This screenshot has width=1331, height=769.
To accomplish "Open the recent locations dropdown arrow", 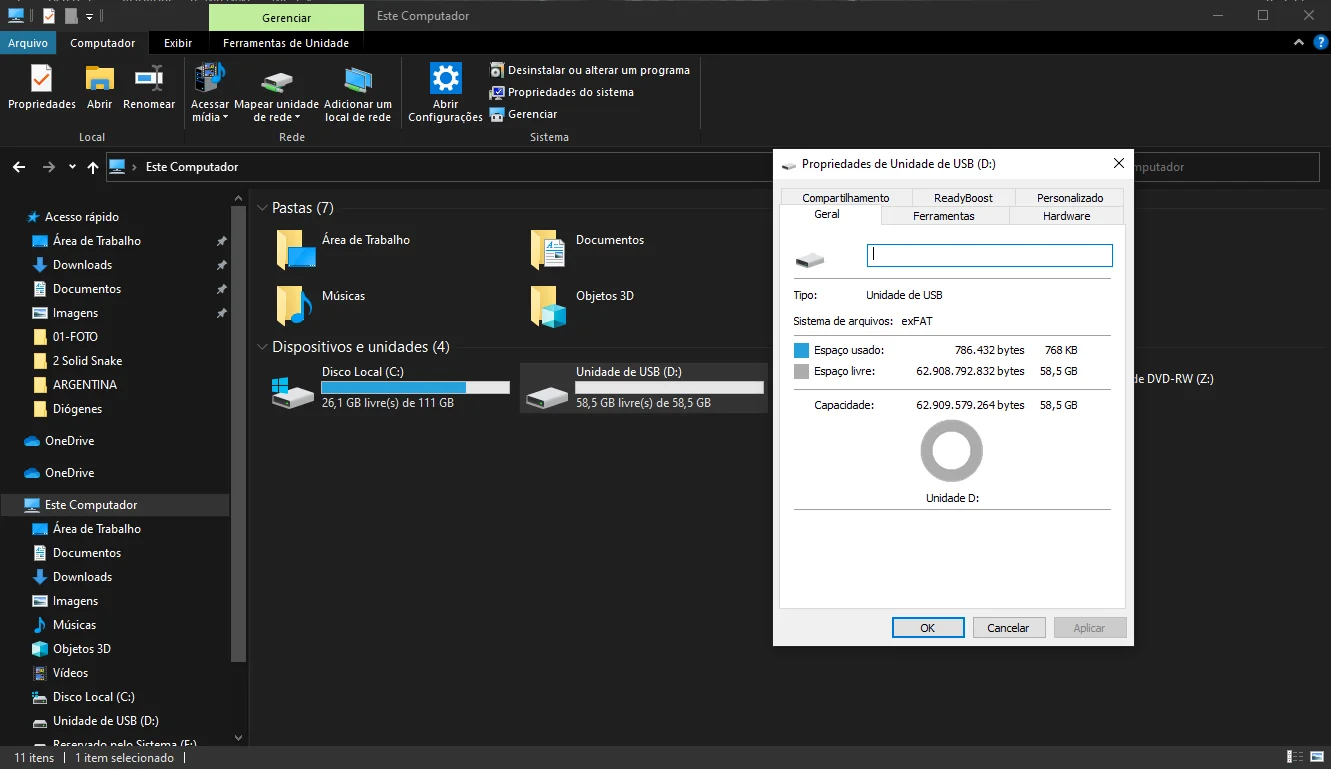I will coord(72,167).
